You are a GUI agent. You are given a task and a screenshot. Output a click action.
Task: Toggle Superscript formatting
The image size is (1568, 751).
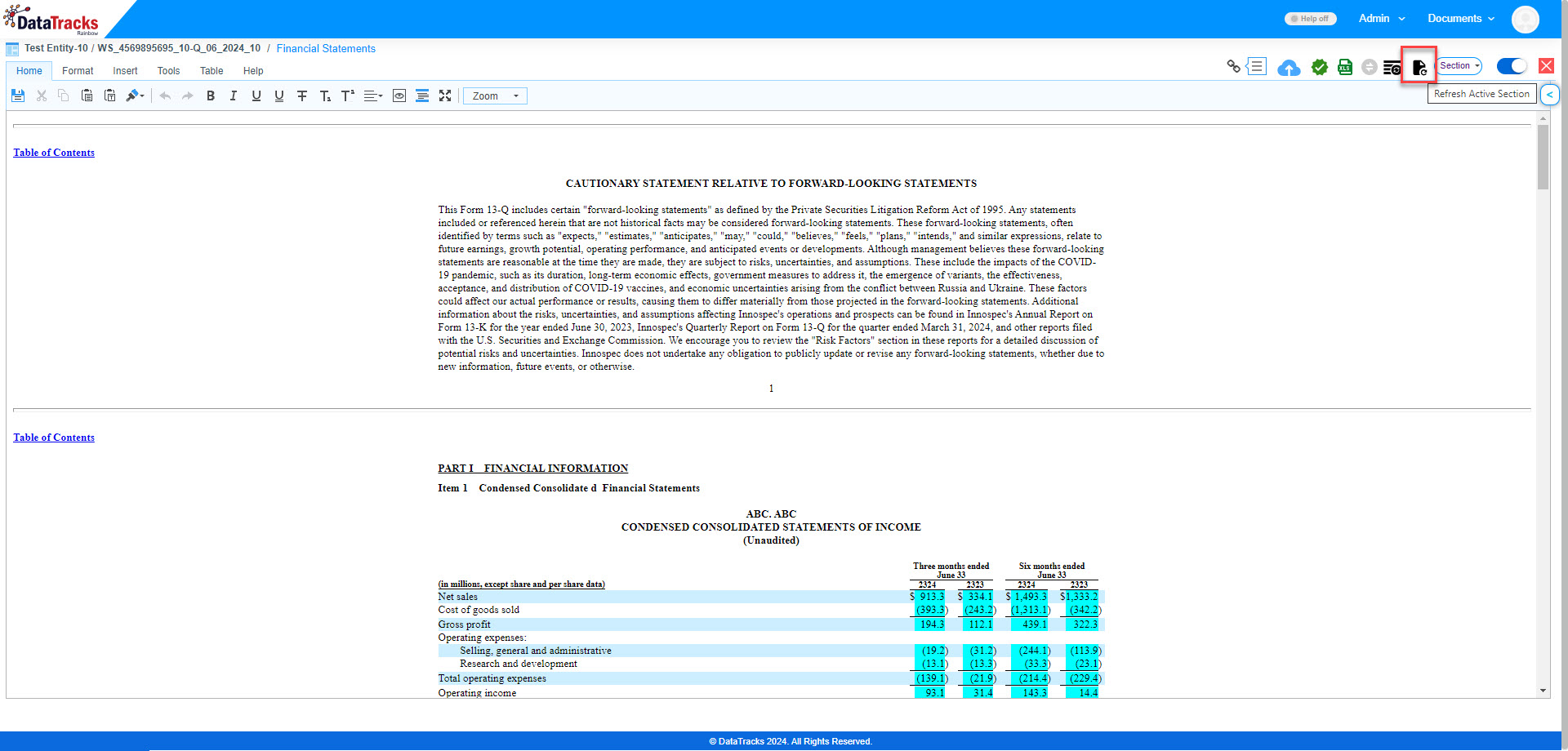coord(348,96)
